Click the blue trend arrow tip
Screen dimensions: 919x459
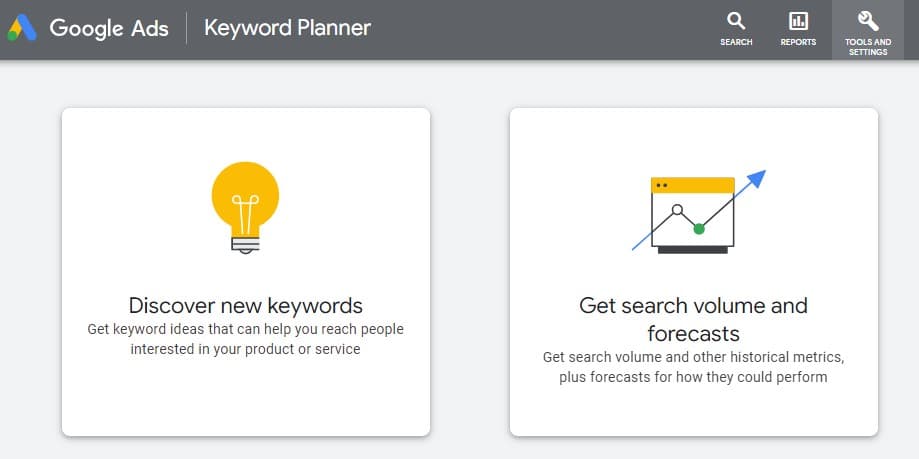point(759,177)
